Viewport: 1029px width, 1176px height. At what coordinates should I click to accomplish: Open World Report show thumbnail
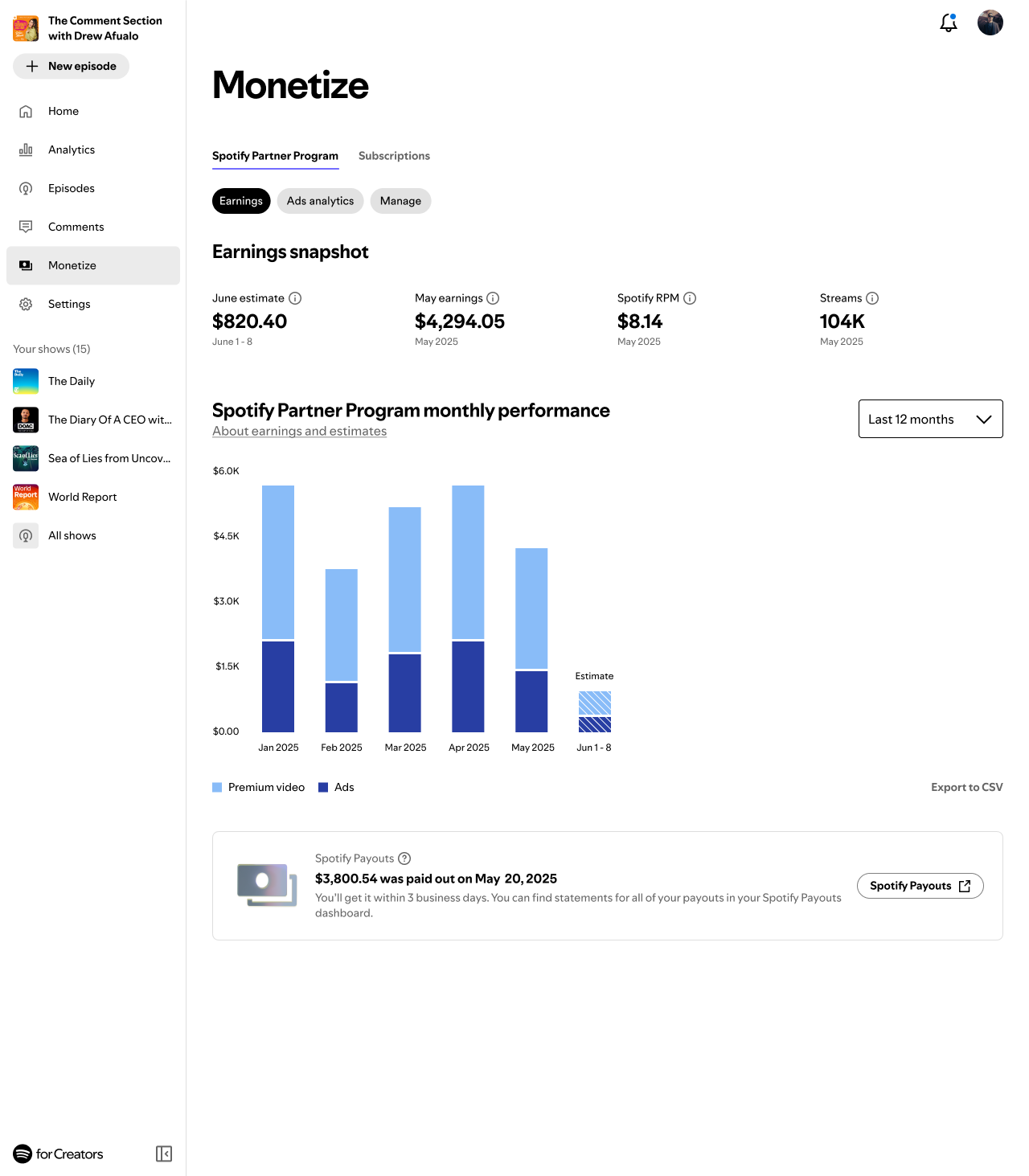(26, 497)
